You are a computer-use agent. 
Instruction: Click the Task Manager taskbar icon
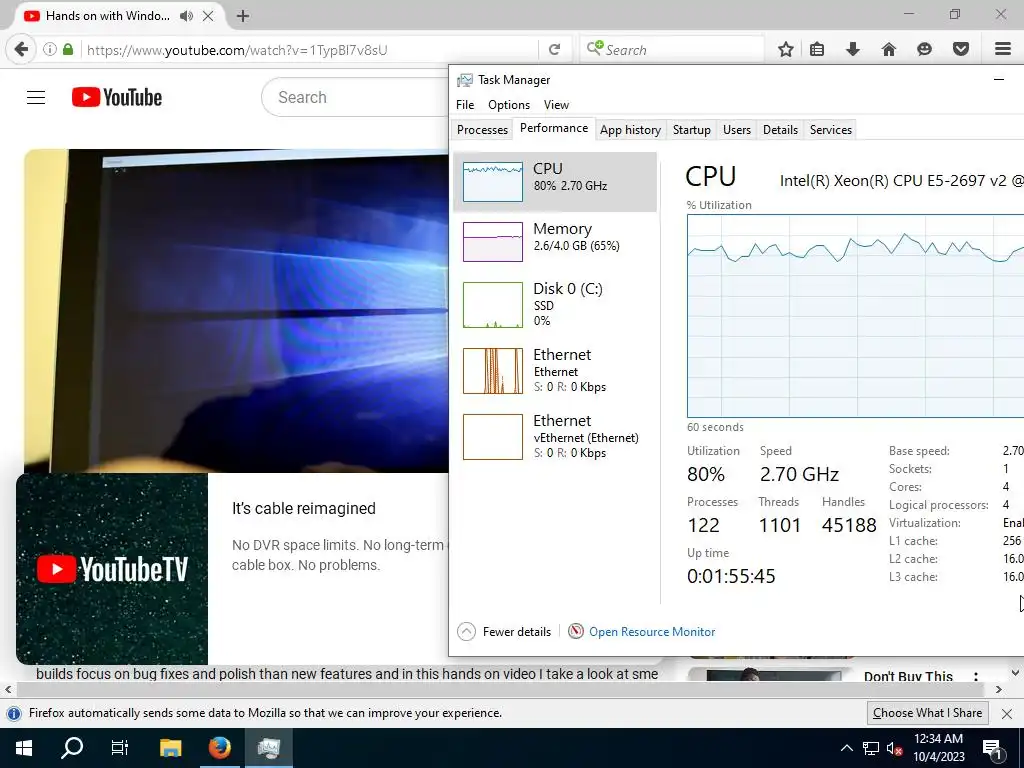tap(268, 748)
